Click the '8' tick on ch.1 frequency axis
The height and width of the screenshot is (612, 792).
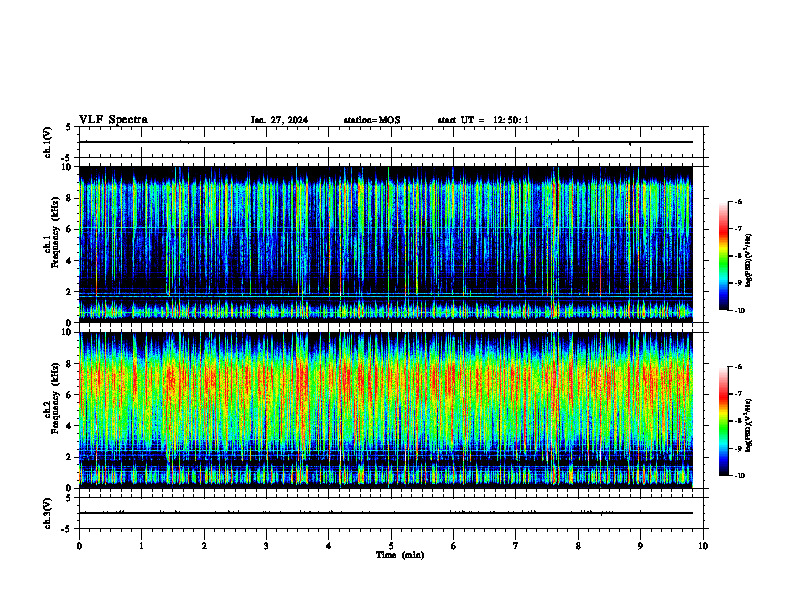[70, 198]
